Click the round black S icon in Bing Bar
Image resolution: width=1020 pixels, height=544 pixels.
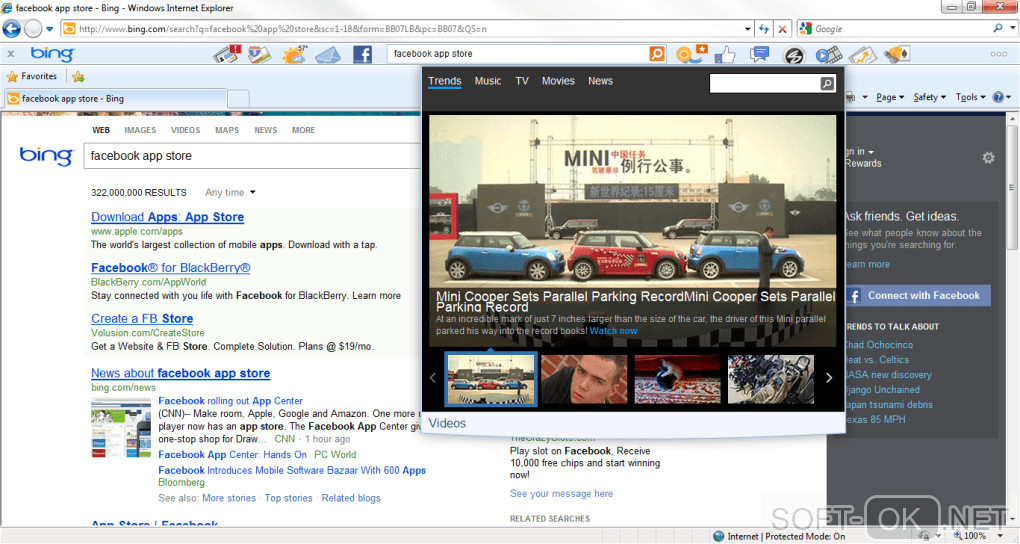click(x=794, y=55)
